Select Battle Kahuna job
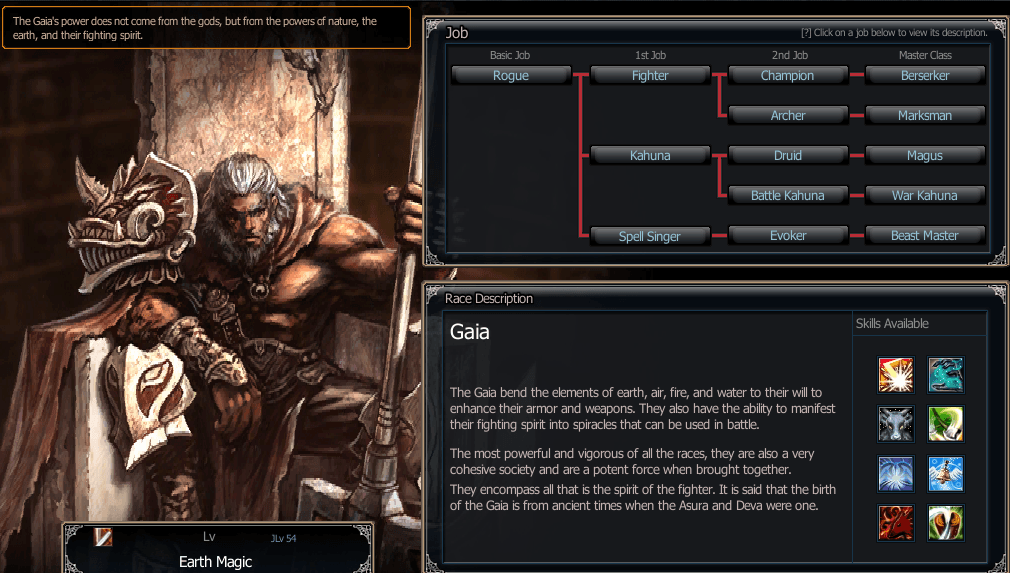The width and height of the screenshot is (1010, 573). point(788,195)
